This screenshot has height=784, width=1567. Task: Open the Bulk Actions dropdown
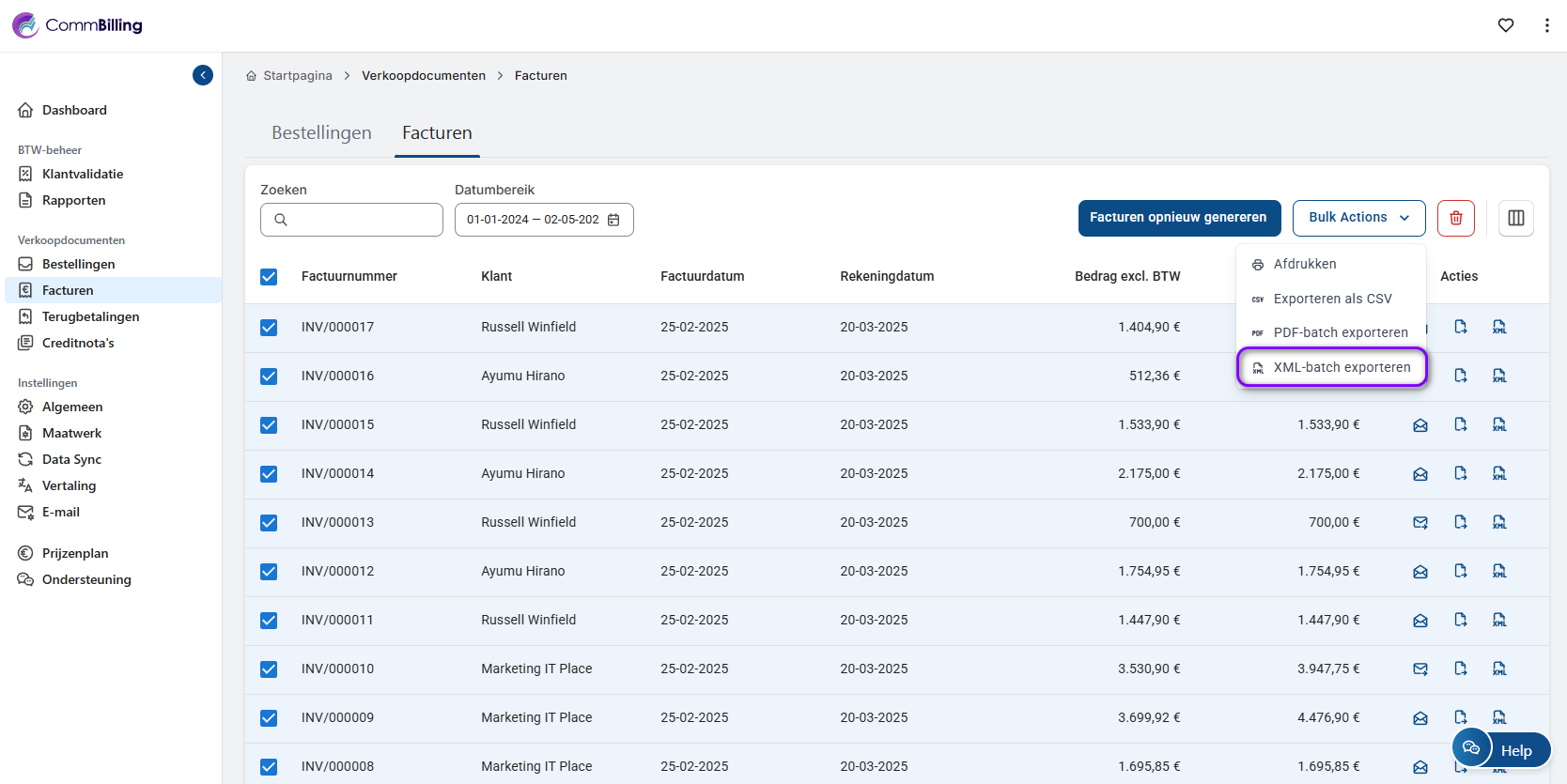click(x=1358, y=218)
